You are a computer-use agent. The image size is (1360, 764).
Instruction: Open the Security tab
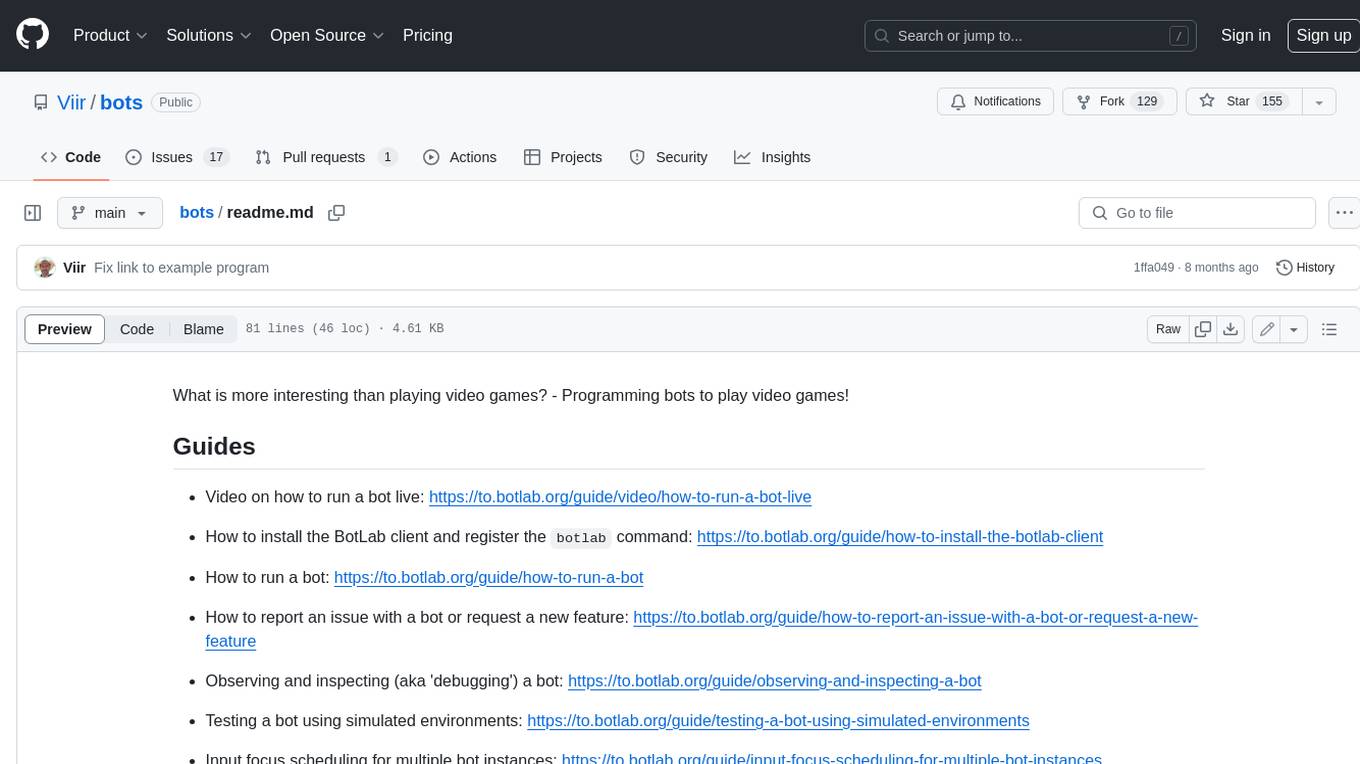669,157
